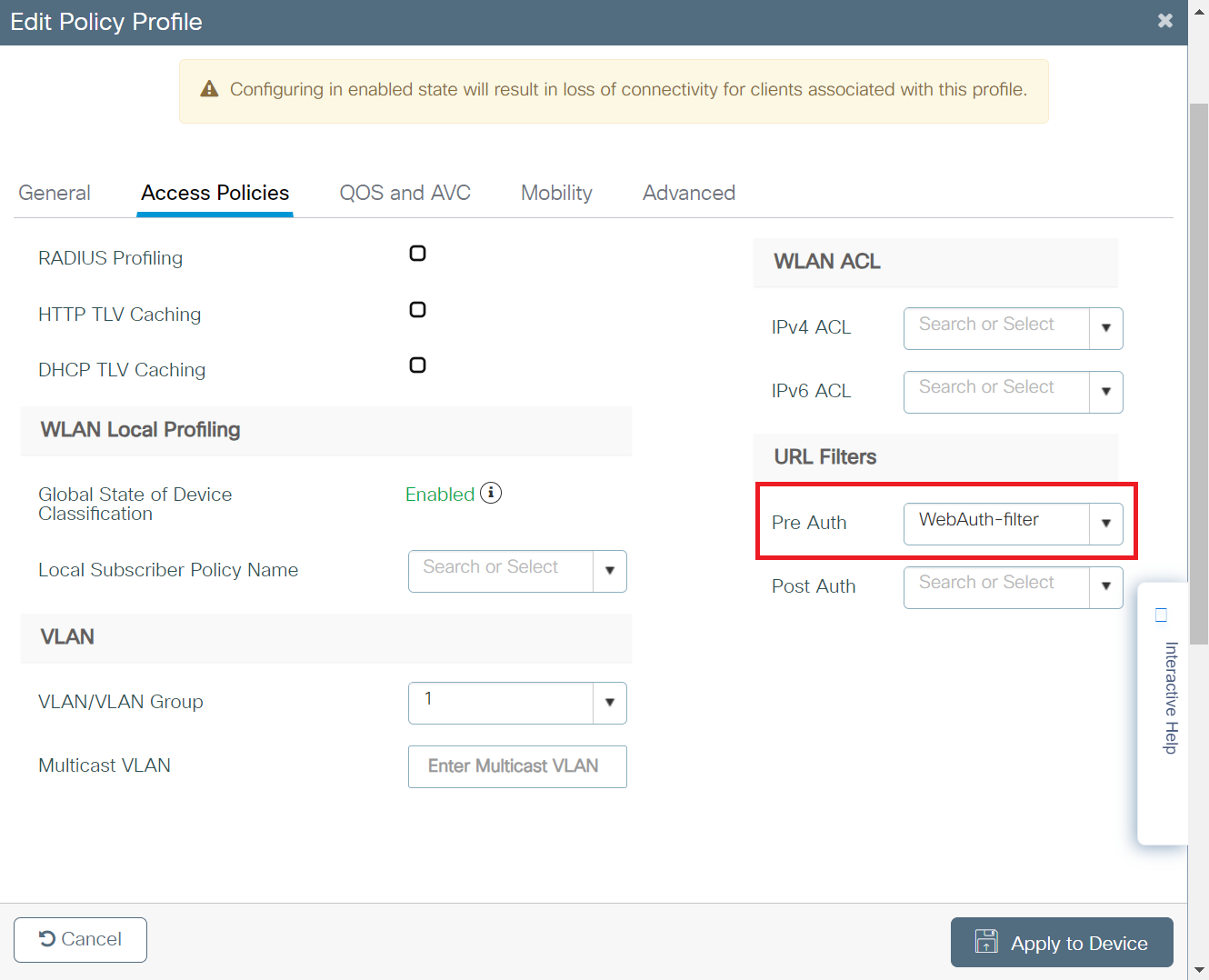Click Apply to Device button
1209x980 pixels.
coord(1061,943)
